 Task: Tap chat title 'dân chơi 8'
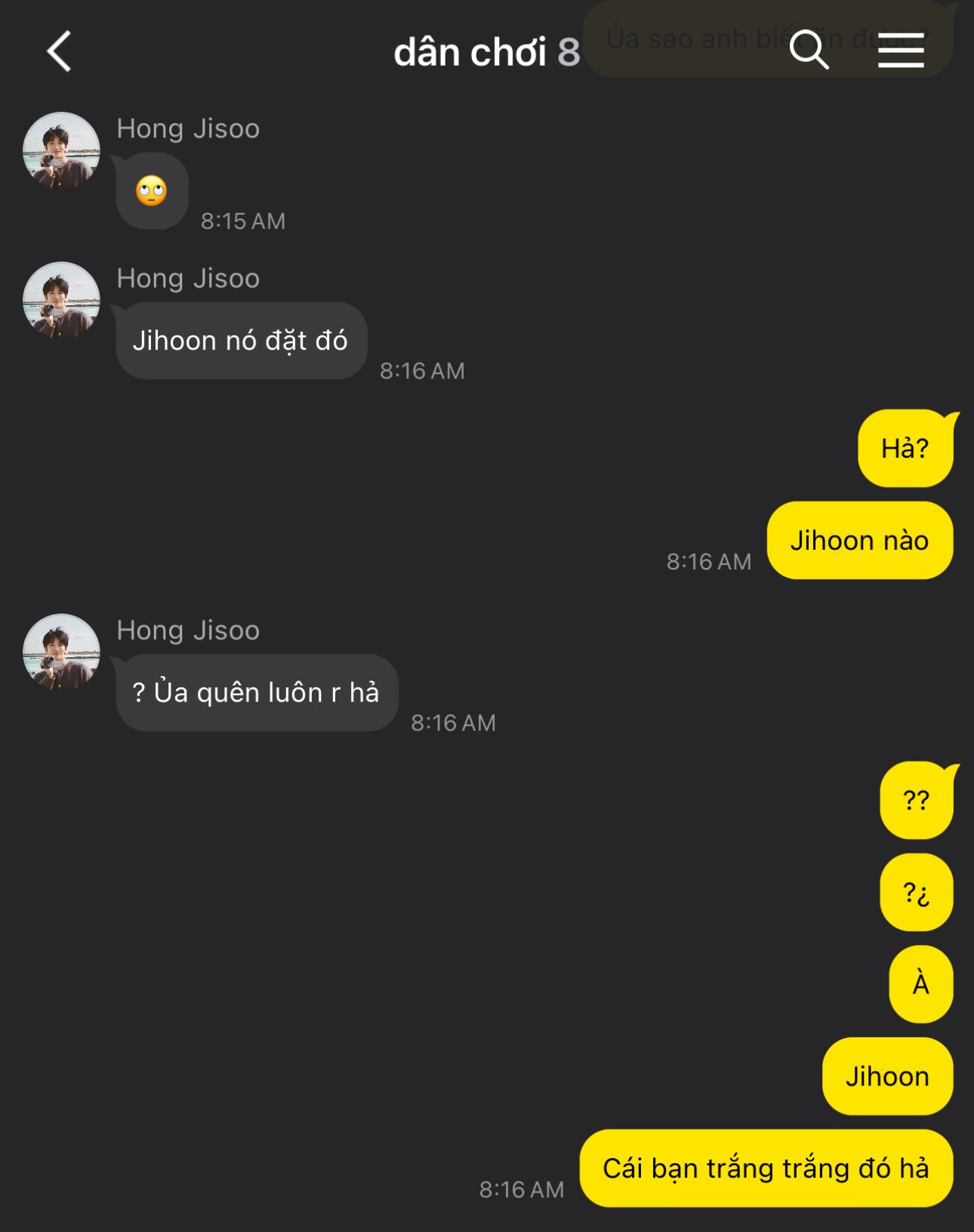point(486,52)
